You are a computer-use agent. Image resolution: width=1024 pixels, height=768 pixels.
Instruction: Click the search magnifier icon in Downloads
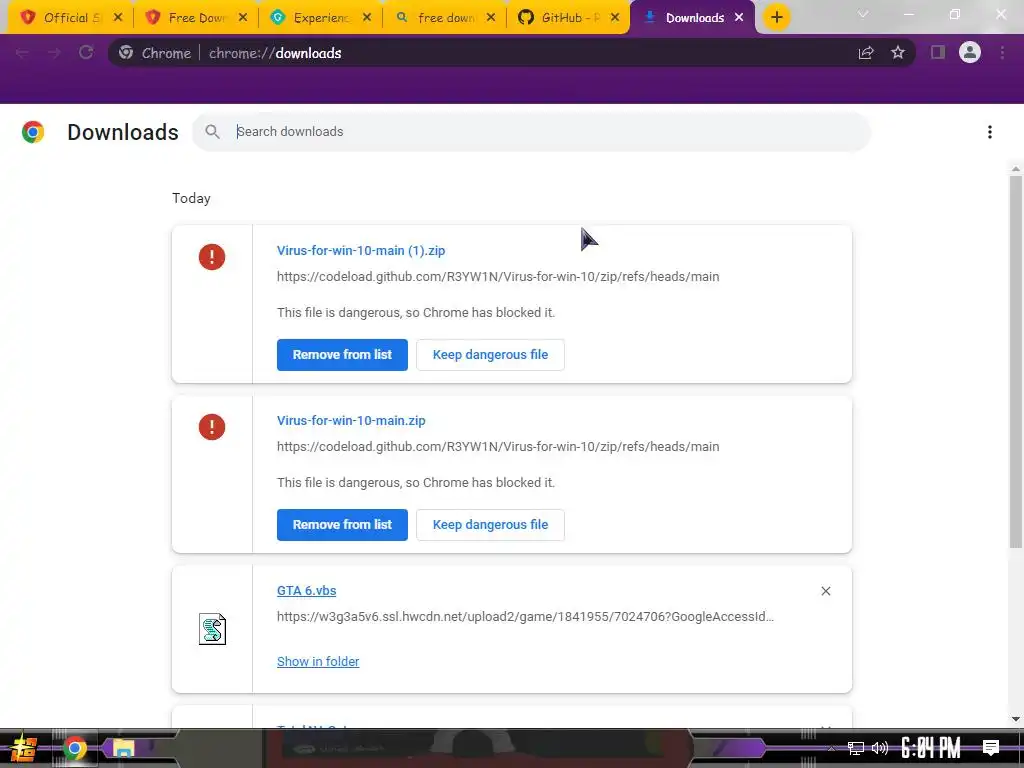click(212, 131)
